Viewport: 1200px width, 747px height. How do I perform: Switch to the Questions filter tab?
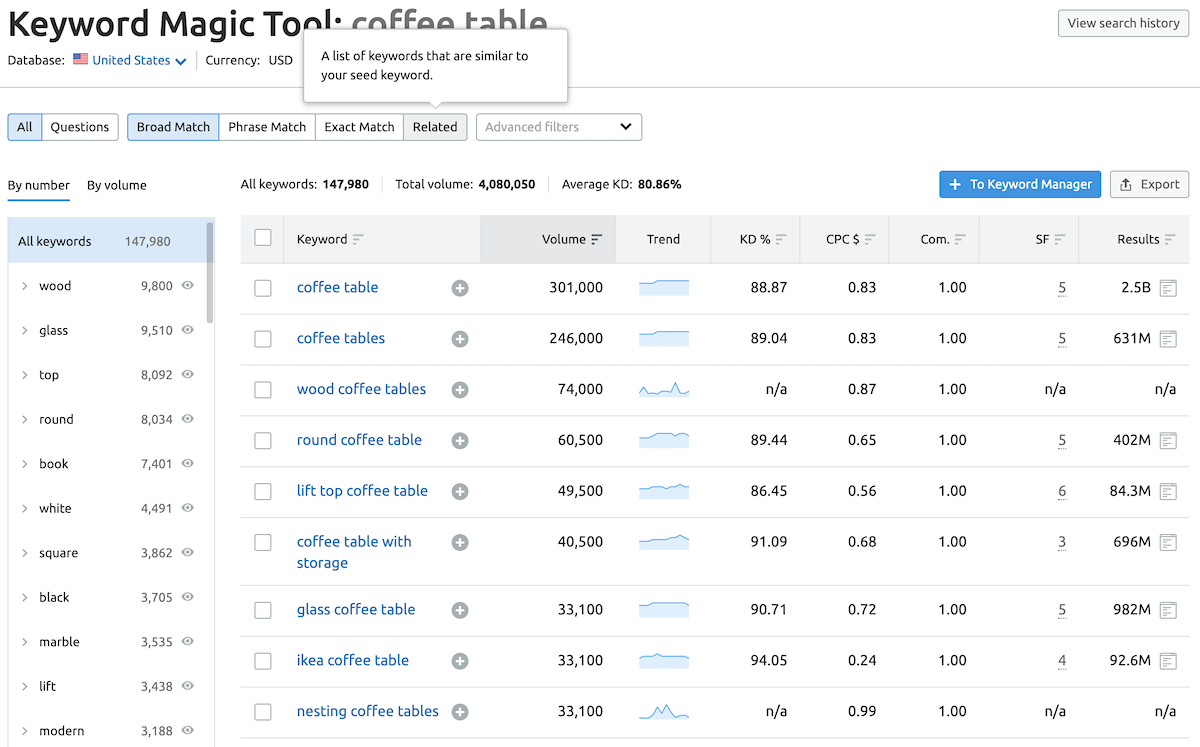[x=80, y=127]
